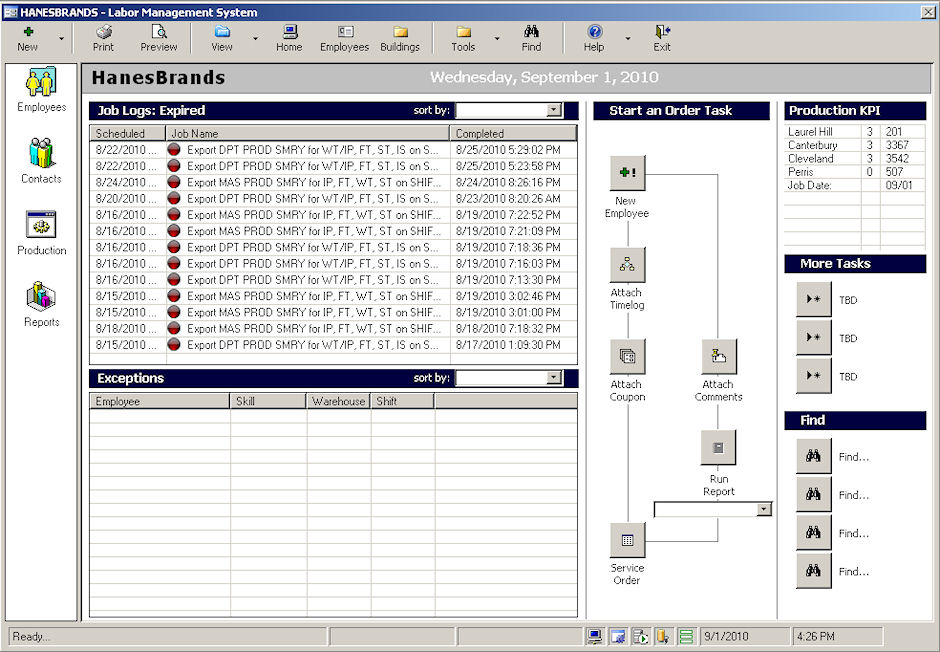Image resolution: width=940 pixels, height=652 pixels.
Task: Click the Shift column header
Action: (x=403, y=401)
